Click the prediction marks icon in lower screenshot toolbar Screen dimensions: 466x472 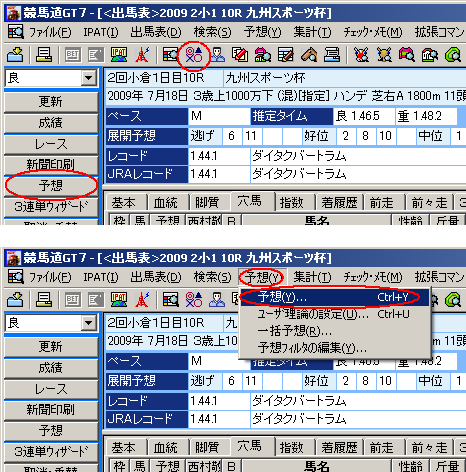pyautogui.click(x=194, y=300)
